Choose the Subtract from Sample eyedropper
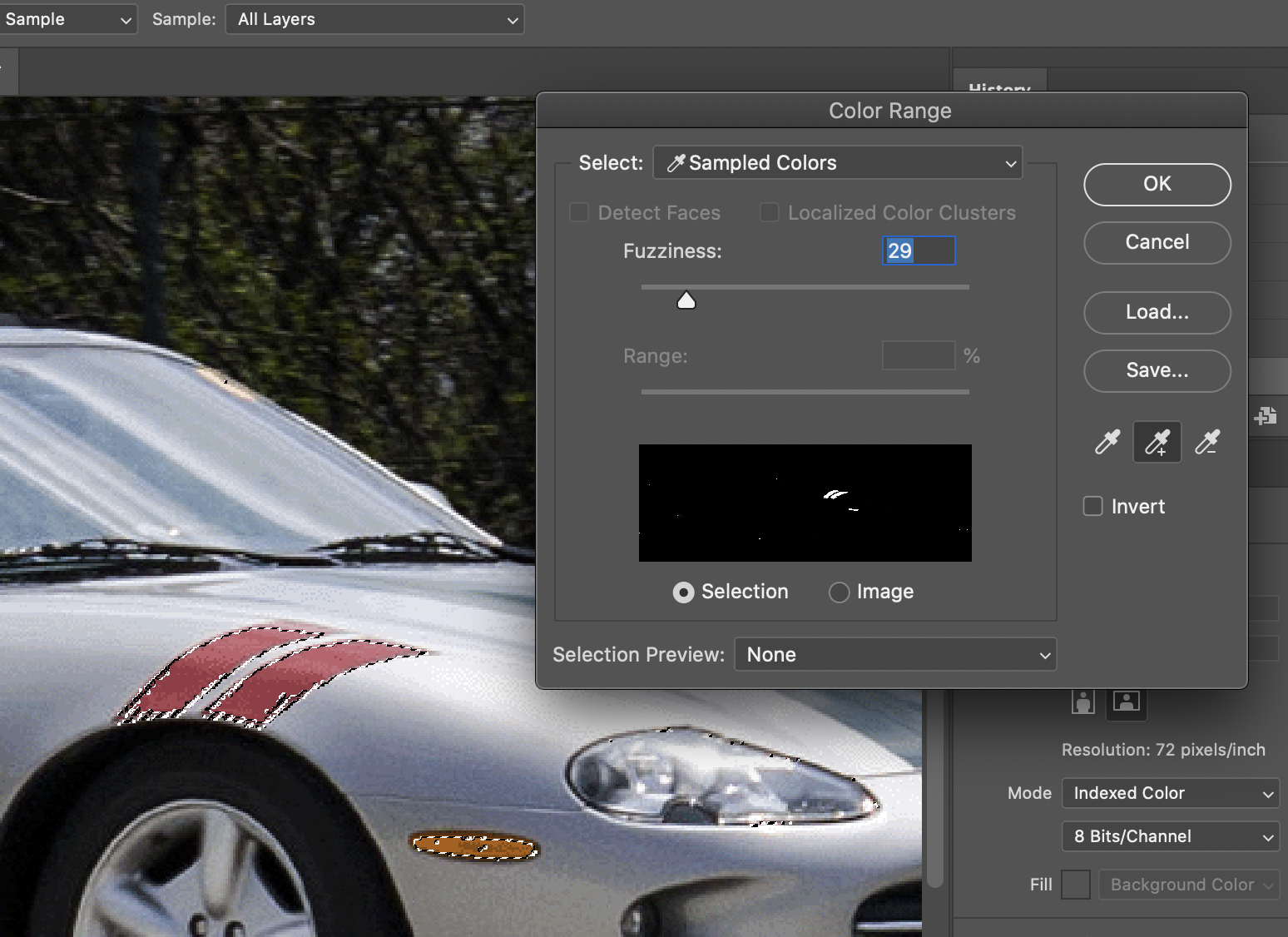Image resolution: width=1288 pixels, height=937 pixels. click(x=1207, y=442)
